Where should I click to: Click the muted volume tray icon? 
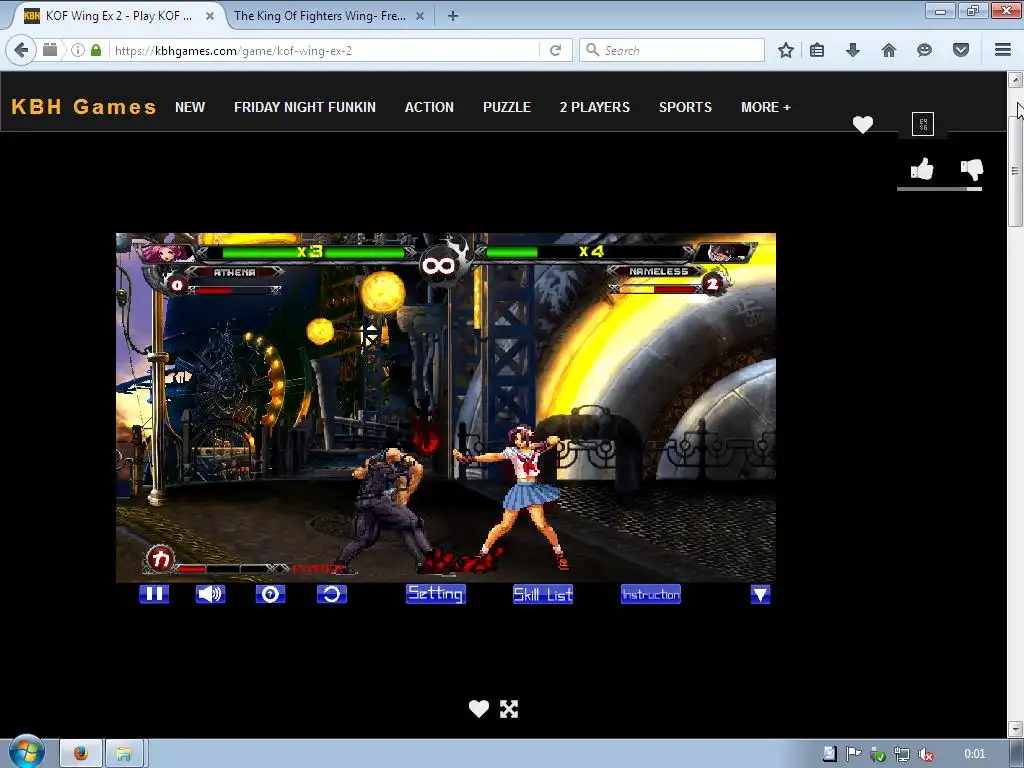pyautogui.click(x=925, y=754)
